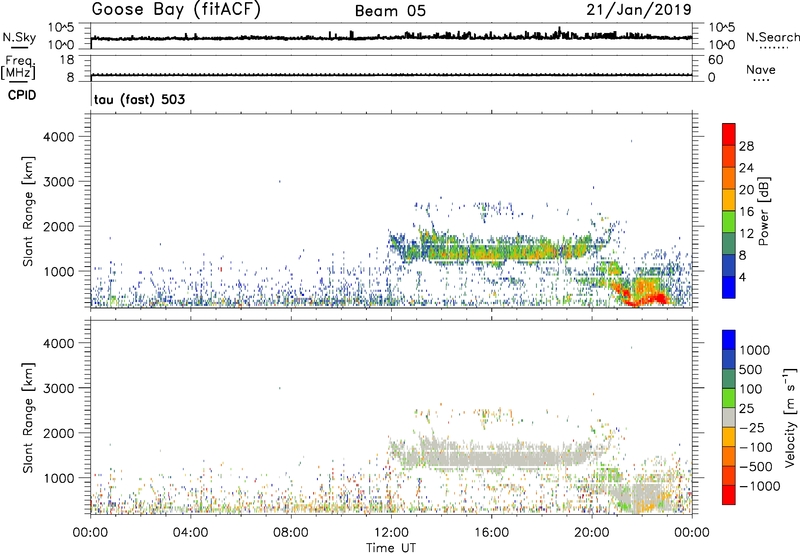Click the gray band of Velocity colorbar
Screen dimensions: 800x554
(729, 418)
